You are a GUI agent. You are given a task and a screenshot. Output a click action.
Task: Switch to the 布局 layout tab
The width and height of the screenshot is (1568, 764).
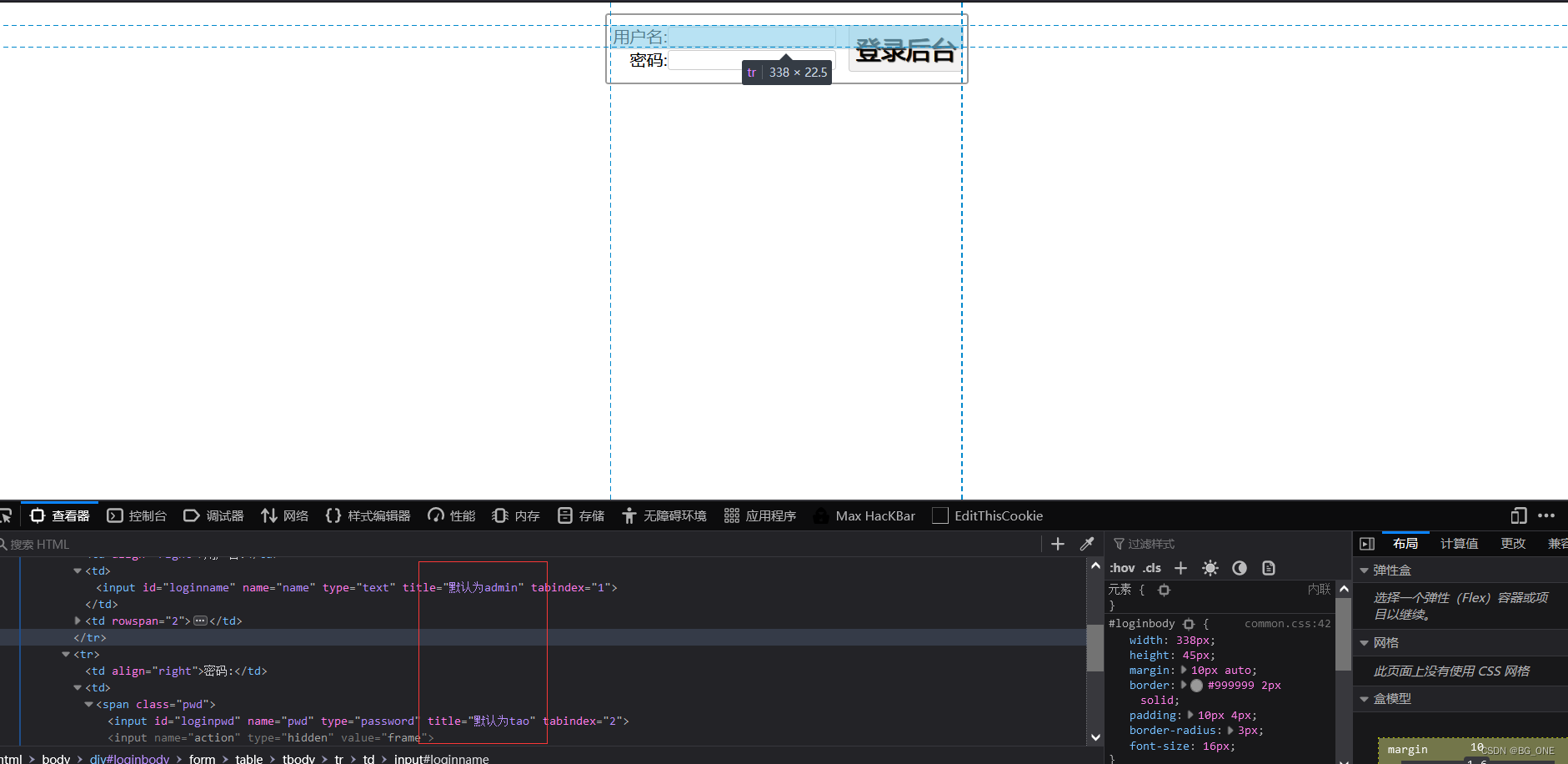tap(1405, 544)
